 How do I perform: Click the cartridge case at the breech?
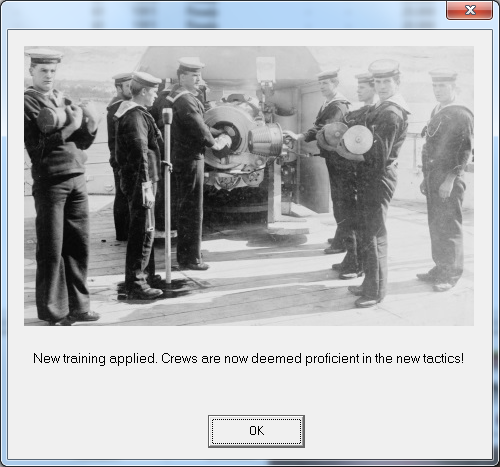click(x=266, y=139)
